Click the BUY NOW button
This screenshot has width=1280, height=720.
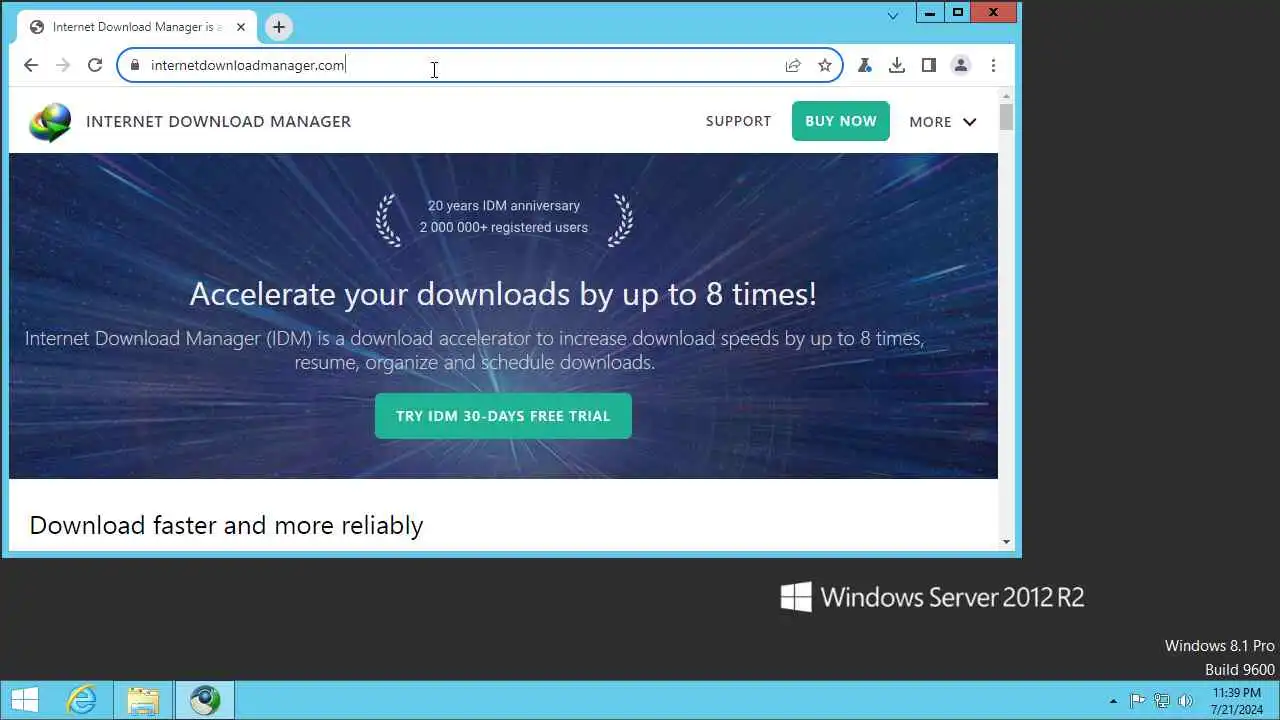840,121
